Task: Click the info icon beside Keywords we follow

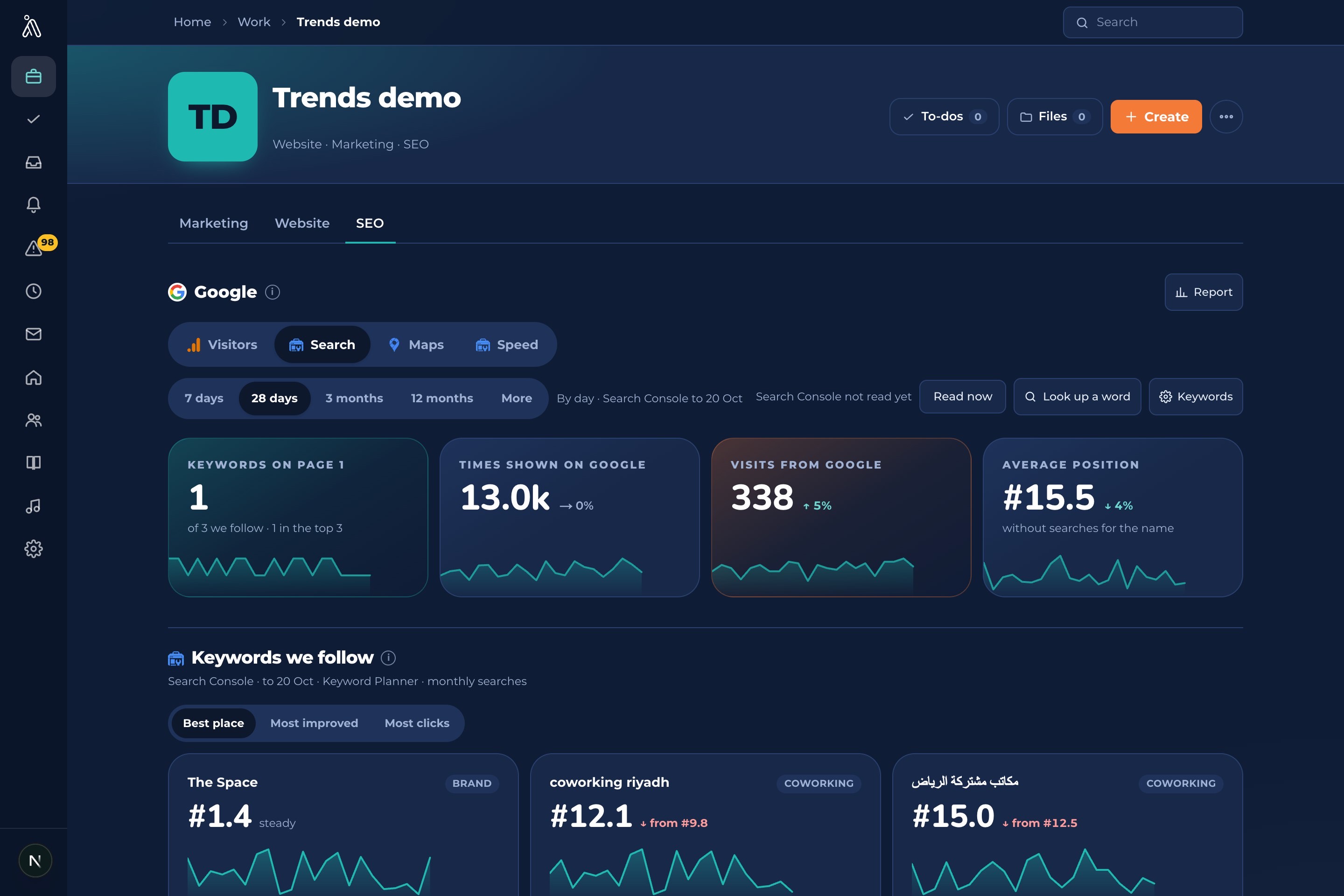Action: pyautogui.click(x=388, y=658)
